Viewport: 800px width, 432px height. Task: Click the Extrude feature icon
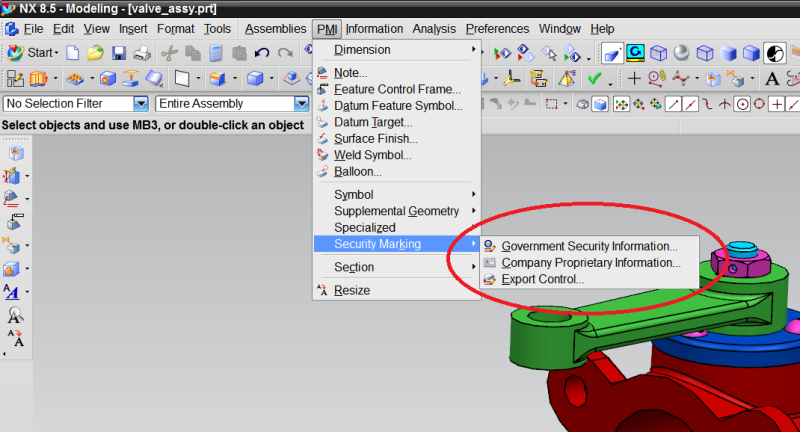coord(38,78)
